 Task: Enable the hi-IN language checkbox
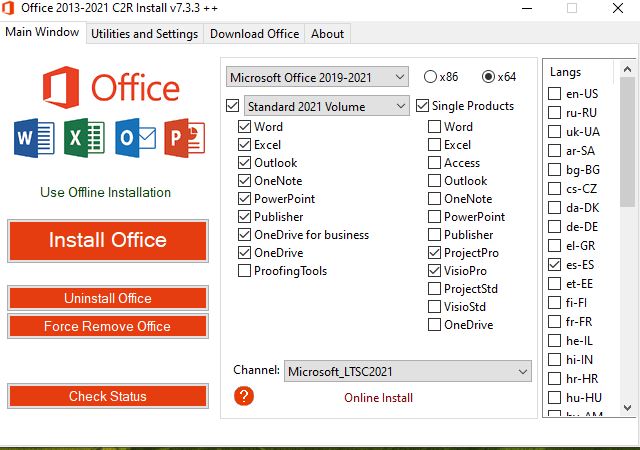(554, 359)
